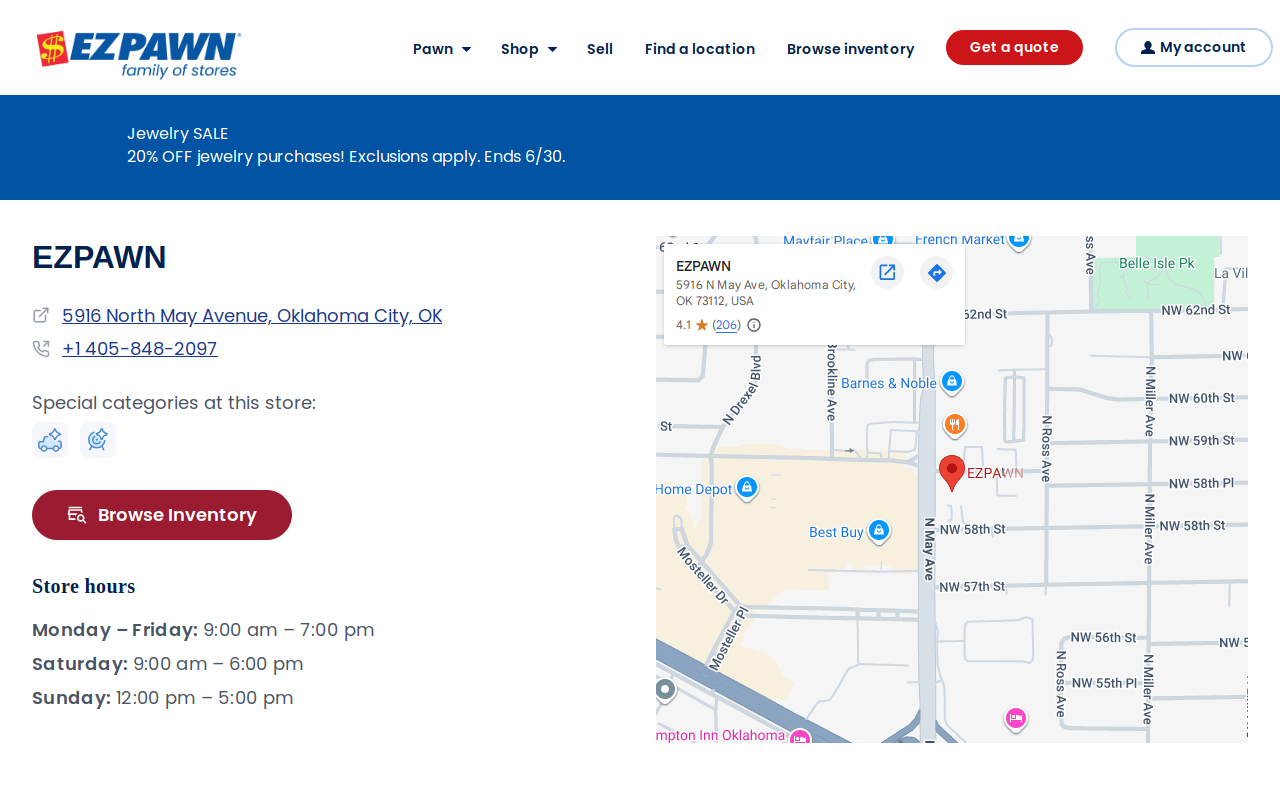Click the external link icon beside address

[x=41, y=315]
